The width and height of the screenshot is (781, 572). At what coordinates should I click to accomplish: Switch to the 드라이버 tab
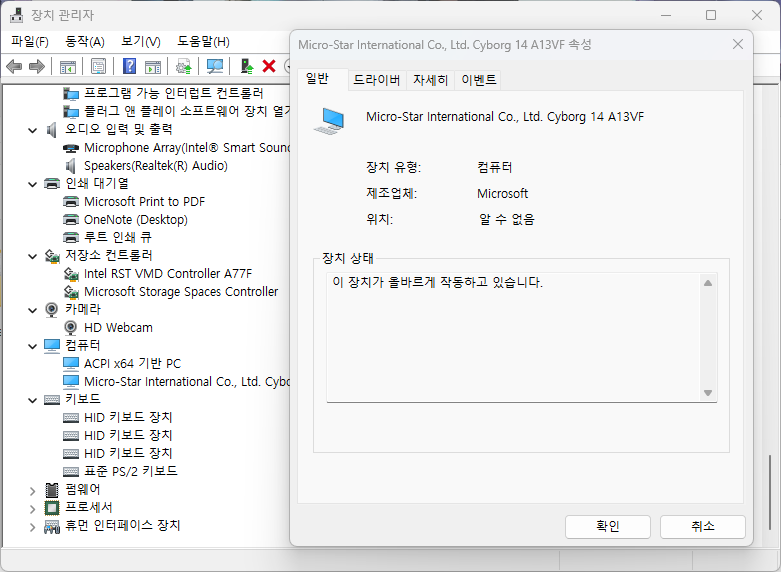point(377,80)
